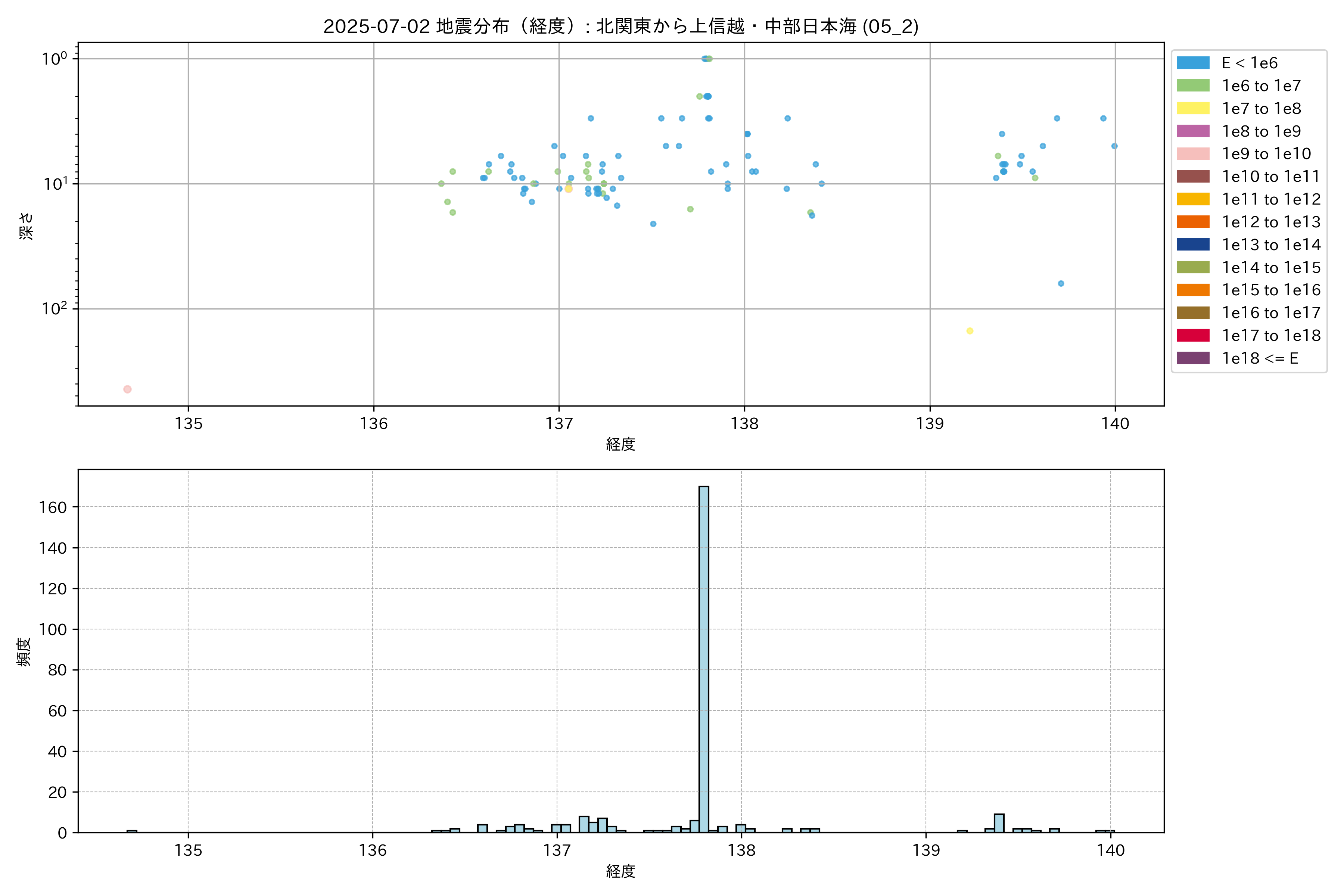This screenshot has width=1344, height=896.
Task: Click the isolated blue point near depth 60
Action: (1061, 283)
